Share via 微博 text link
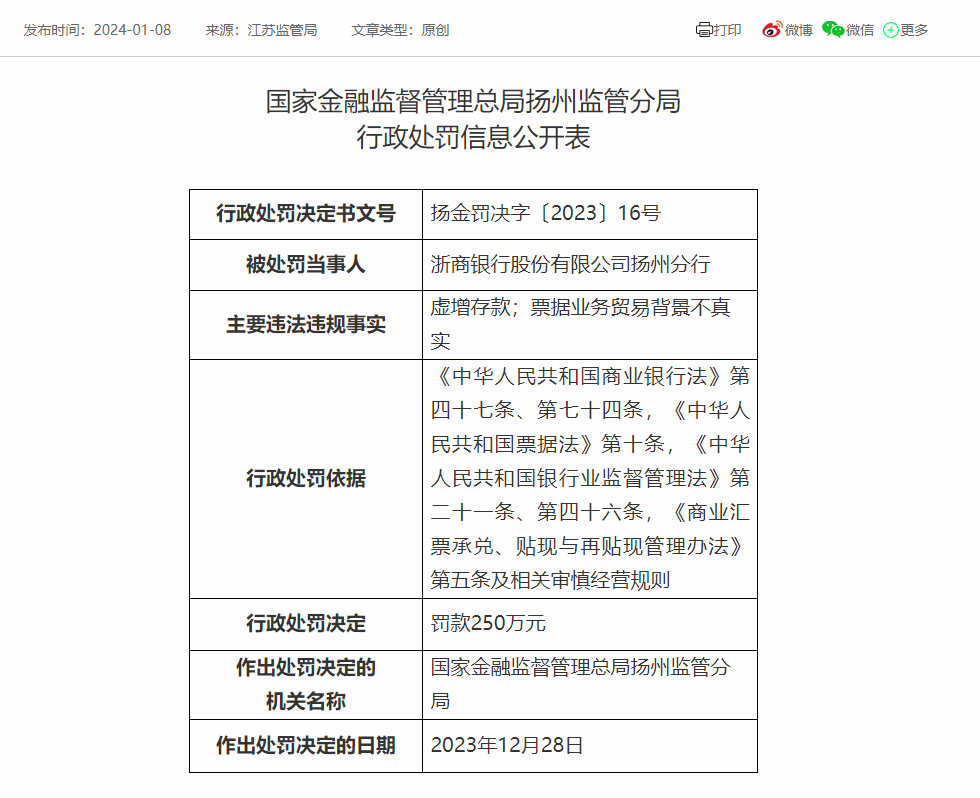The width and height of the screenshot is (980, 798). coord(799,30)
